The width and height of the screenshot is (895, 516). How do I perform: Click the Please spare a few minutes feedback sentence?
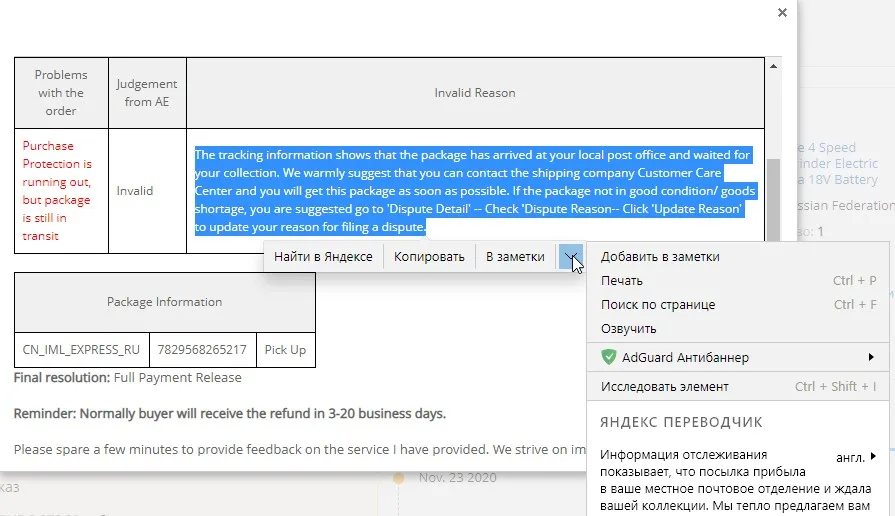tap(300, 450)
